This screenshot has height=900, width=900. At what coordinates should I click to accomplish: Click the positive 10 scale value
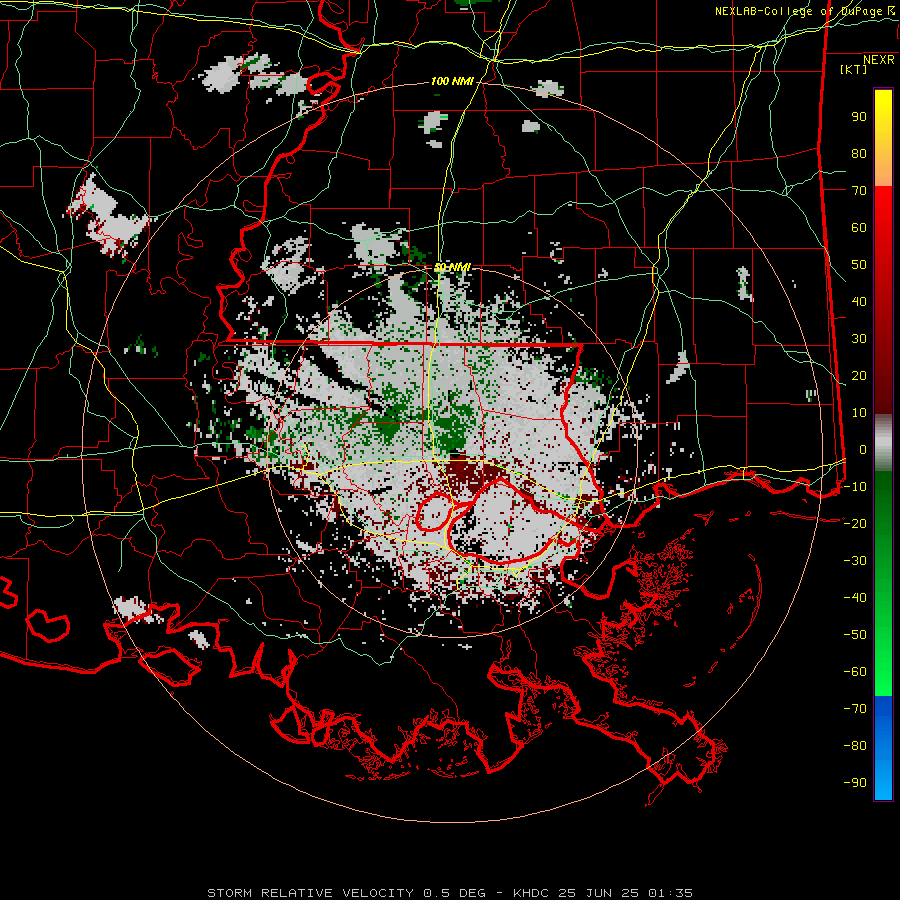(x=859, y=413)
